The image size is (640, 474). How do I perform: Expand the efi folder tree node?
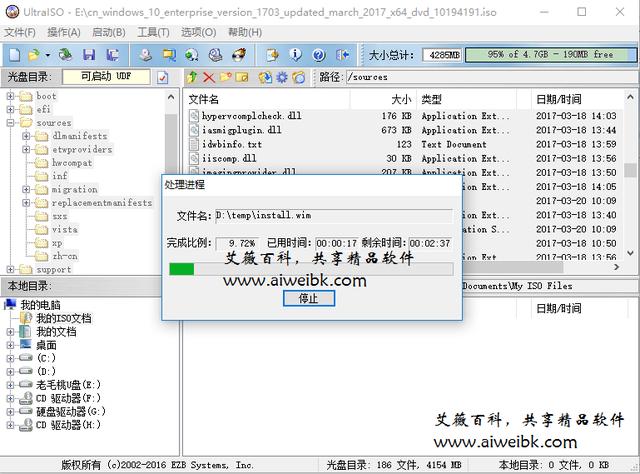[x=10, y=109]
